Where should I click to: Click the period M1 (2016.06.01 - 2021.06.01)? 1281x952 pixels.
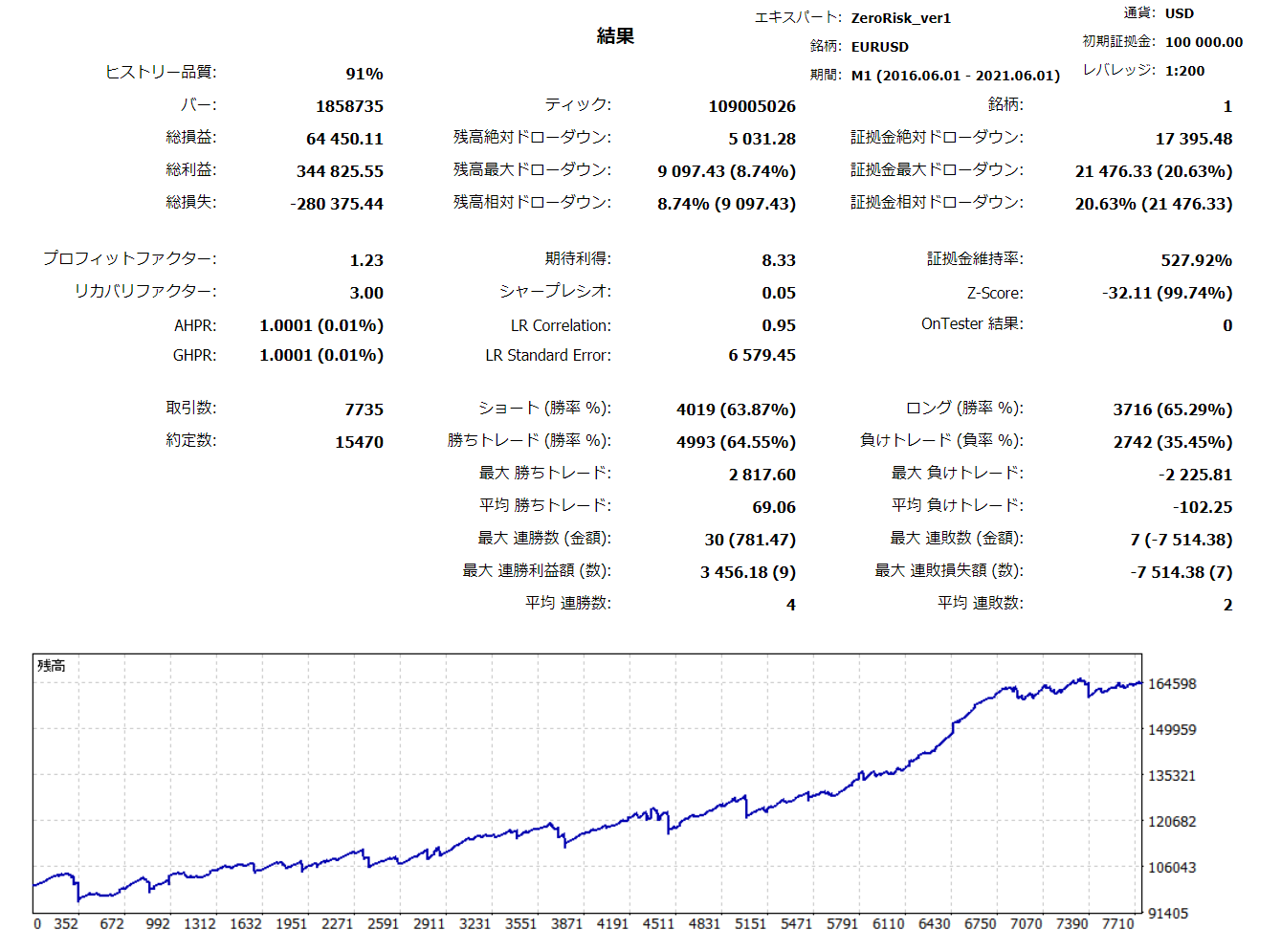(955, 76)
